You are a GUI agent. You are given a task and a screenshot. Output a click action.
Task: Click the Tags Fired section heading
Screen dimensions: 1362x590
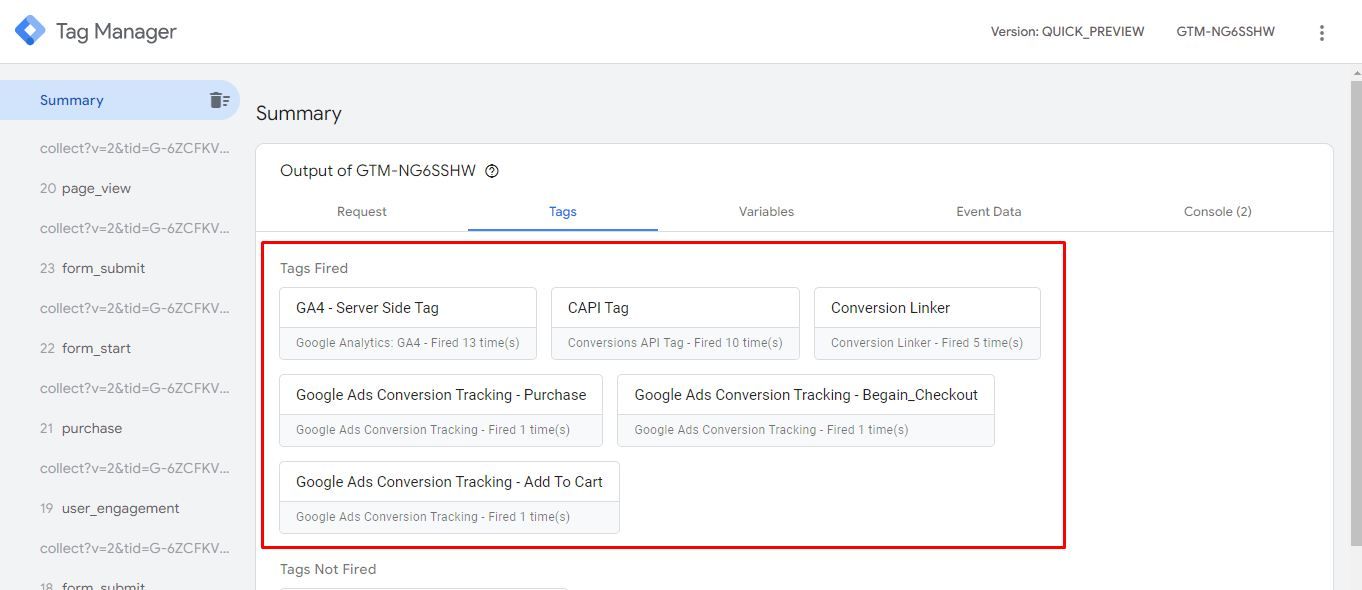coord(314,268)
